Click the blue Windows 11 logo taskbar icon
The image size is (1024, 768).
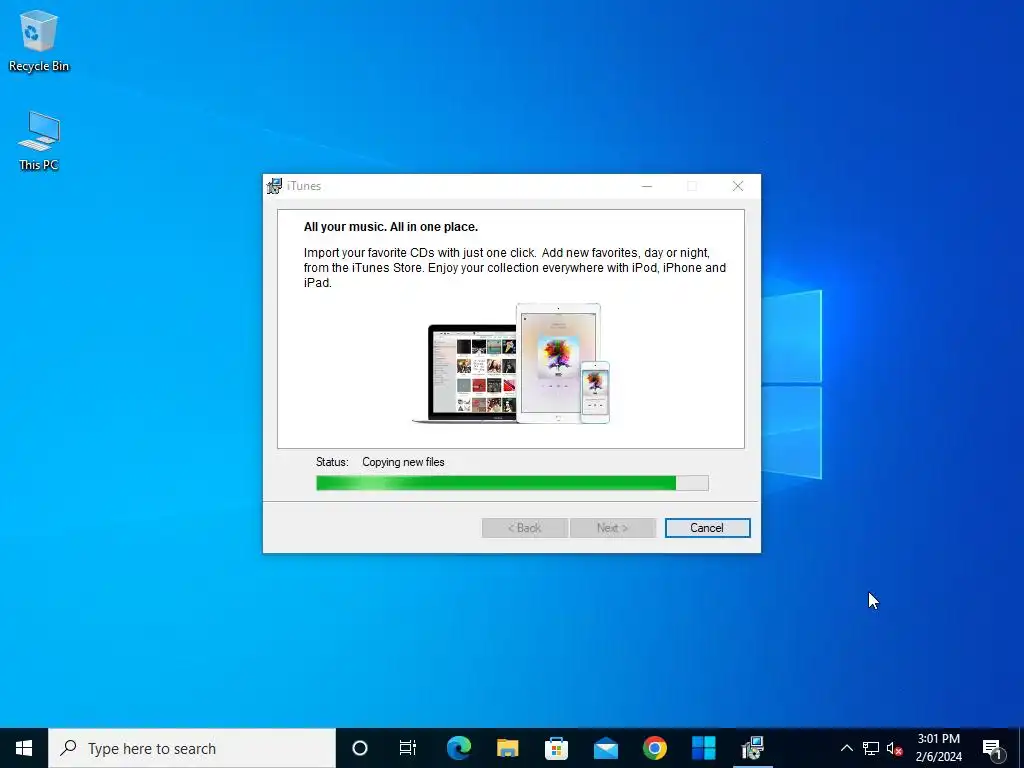click(x=703, y=748)
